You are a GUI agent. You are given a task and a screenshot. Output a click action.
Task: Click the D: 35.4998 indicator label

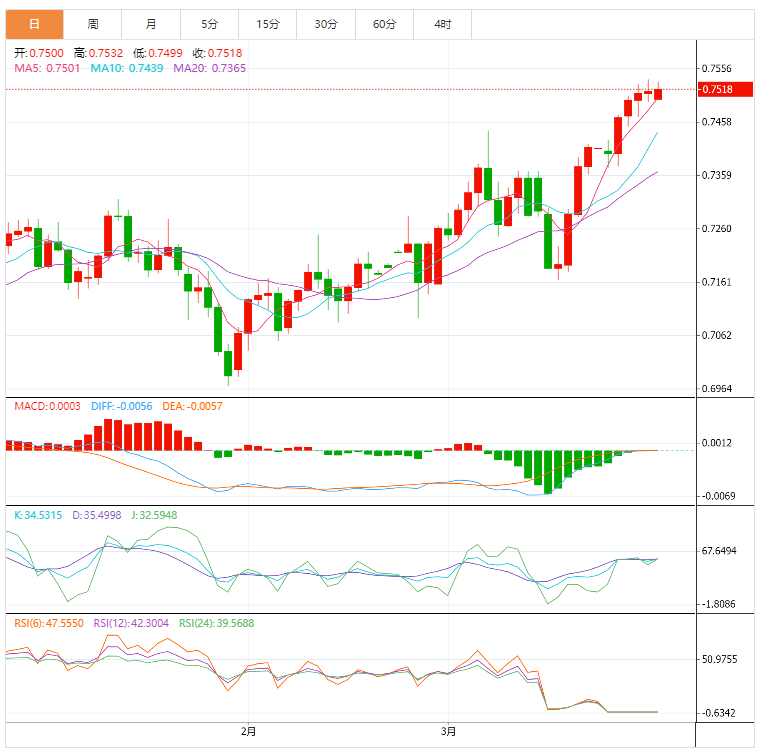pos(97,515)
